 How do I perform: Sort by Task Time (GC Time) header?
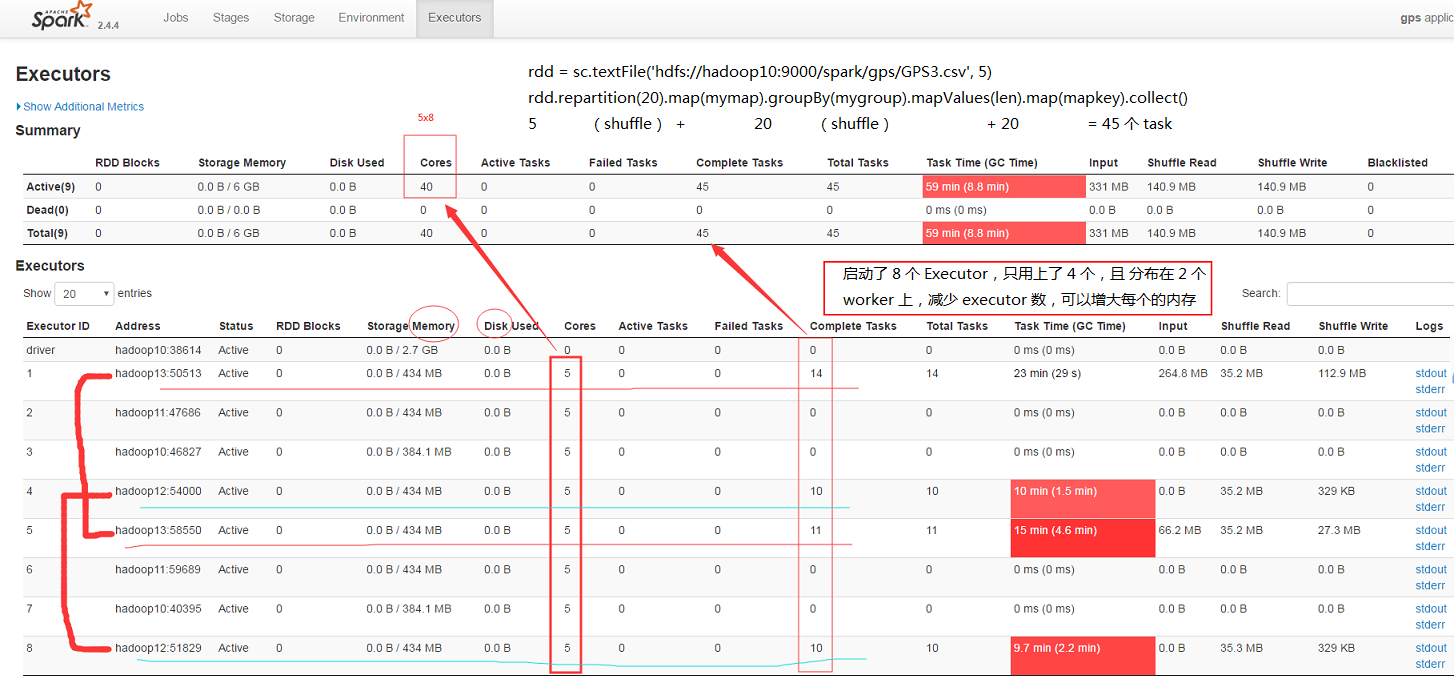1069,326
